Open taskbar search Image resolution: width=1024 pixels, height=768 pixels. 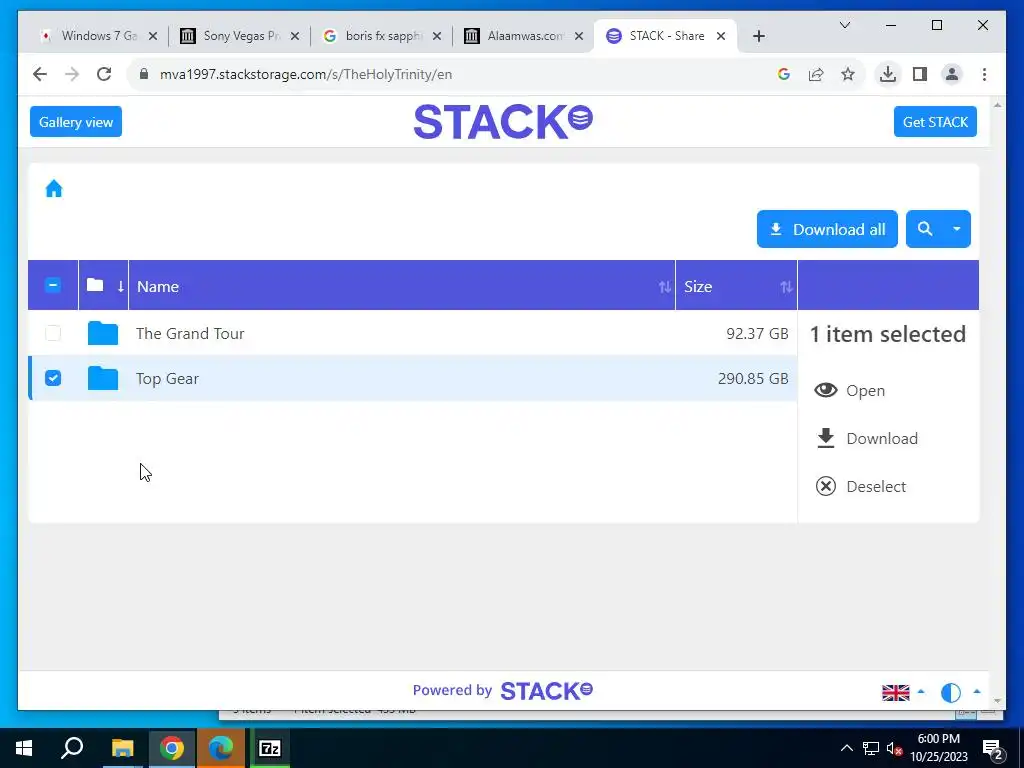click(x=72, y=748)
